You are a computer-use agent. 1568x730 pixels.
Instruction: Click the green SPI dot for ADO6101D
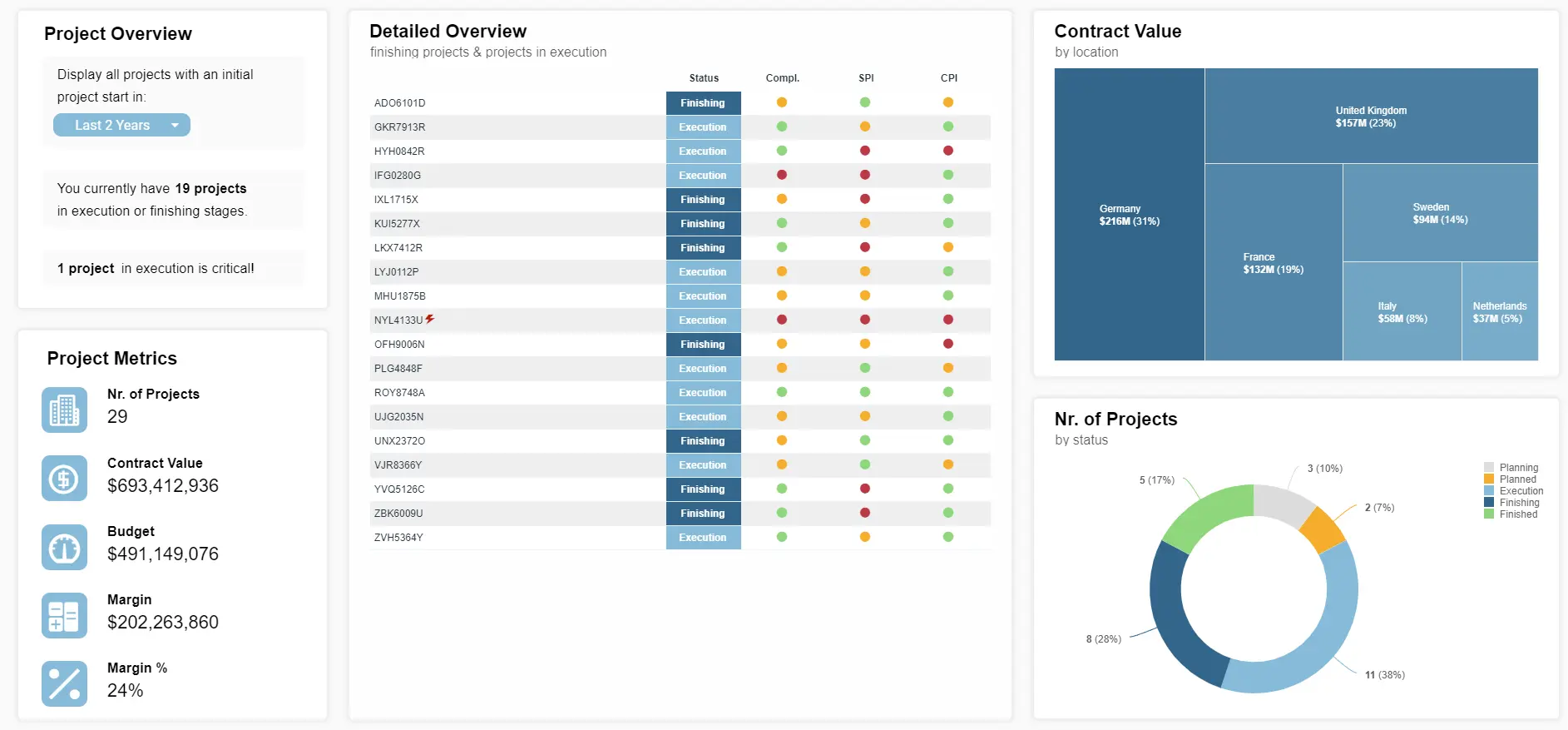coord(865,102)
